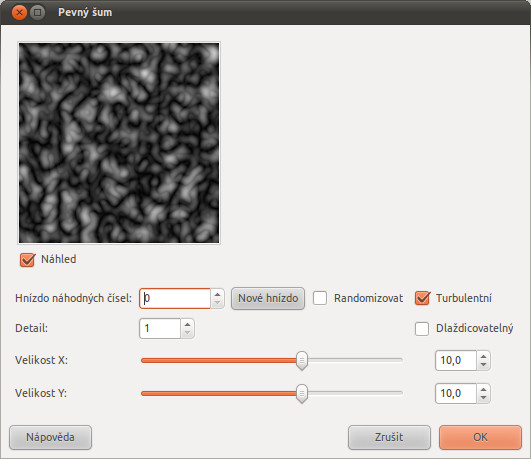Image resolution: width=531 pixels, height=459 pixels.
Task: Cancel dialog with Zrušit button
Action: point(389,437)
